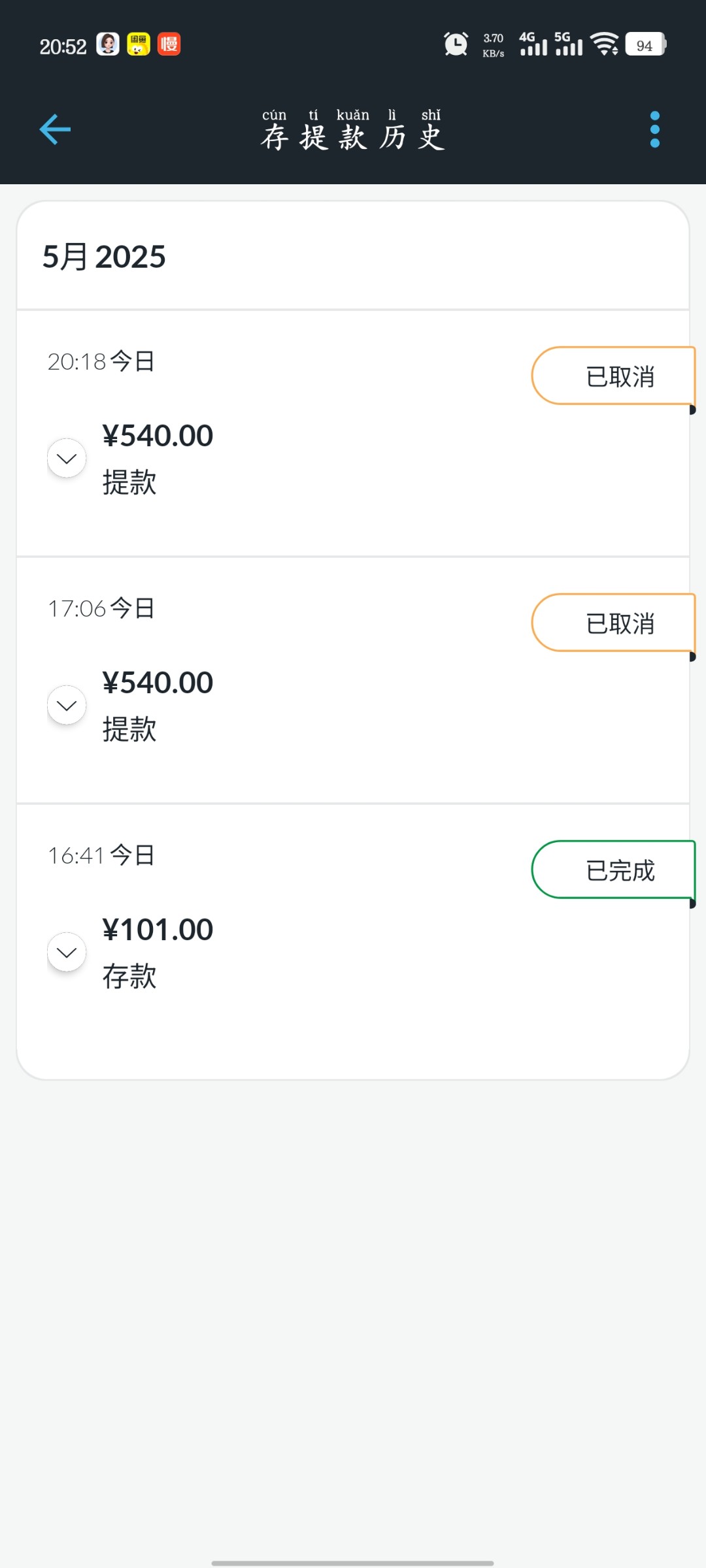Tap the 5G signal strength icon
Viewport: 706px width, 1568px height.
coord(568,44)
